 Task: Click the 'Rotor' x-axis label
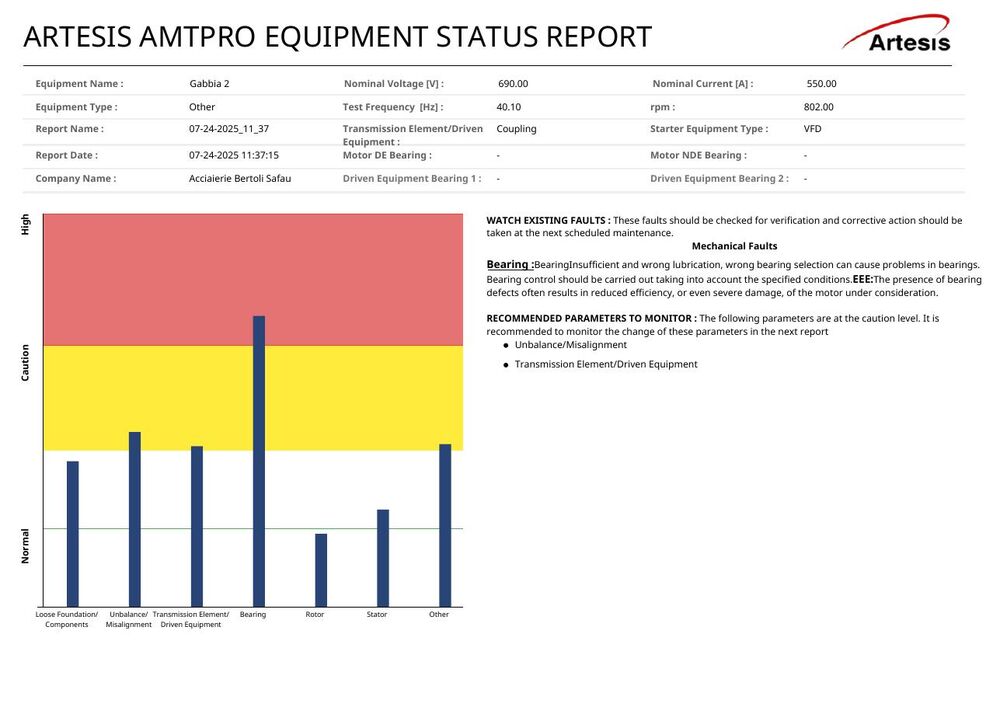[x=314, y=615]
